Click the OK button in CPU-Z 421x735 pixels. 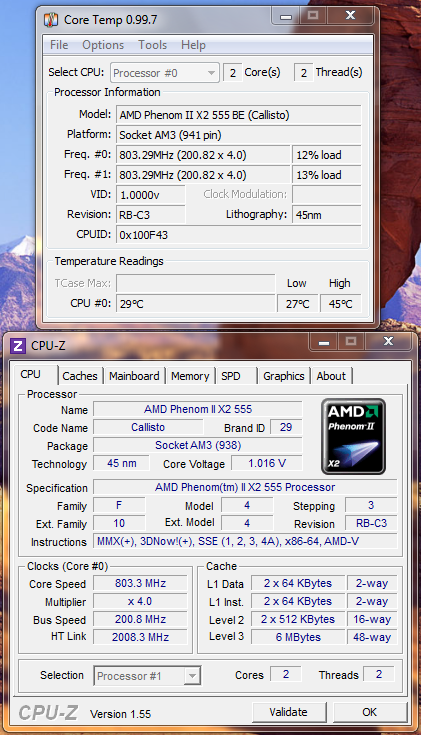pyautogui.click(x=369, y=712)
